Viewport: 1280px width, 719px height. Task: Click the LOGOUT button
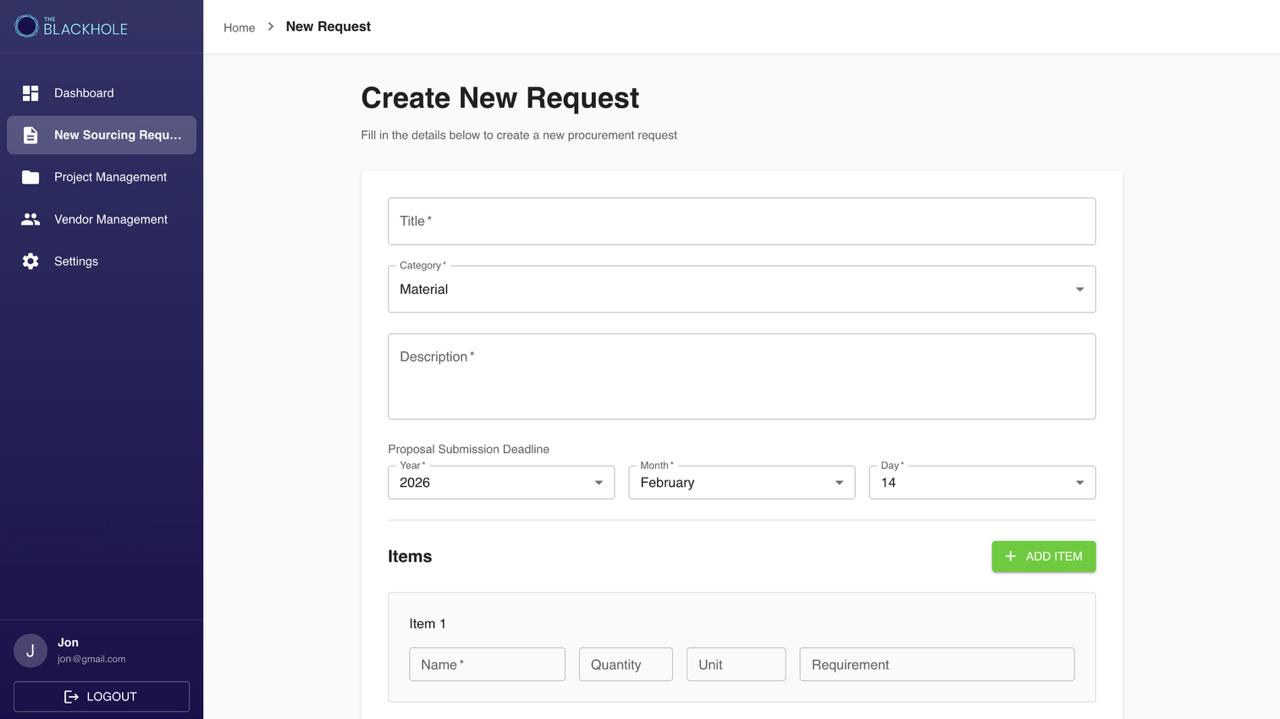[x=101, y=697]
